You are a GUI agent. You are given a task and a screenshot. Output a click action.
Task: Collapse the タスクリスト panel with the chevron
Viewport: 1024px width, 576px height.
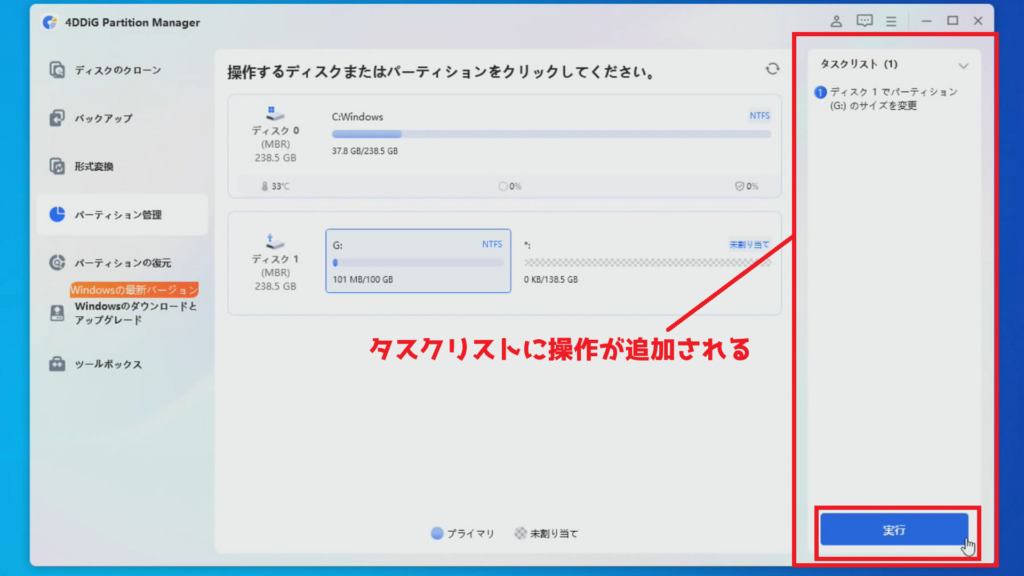[x=963, y=65]
